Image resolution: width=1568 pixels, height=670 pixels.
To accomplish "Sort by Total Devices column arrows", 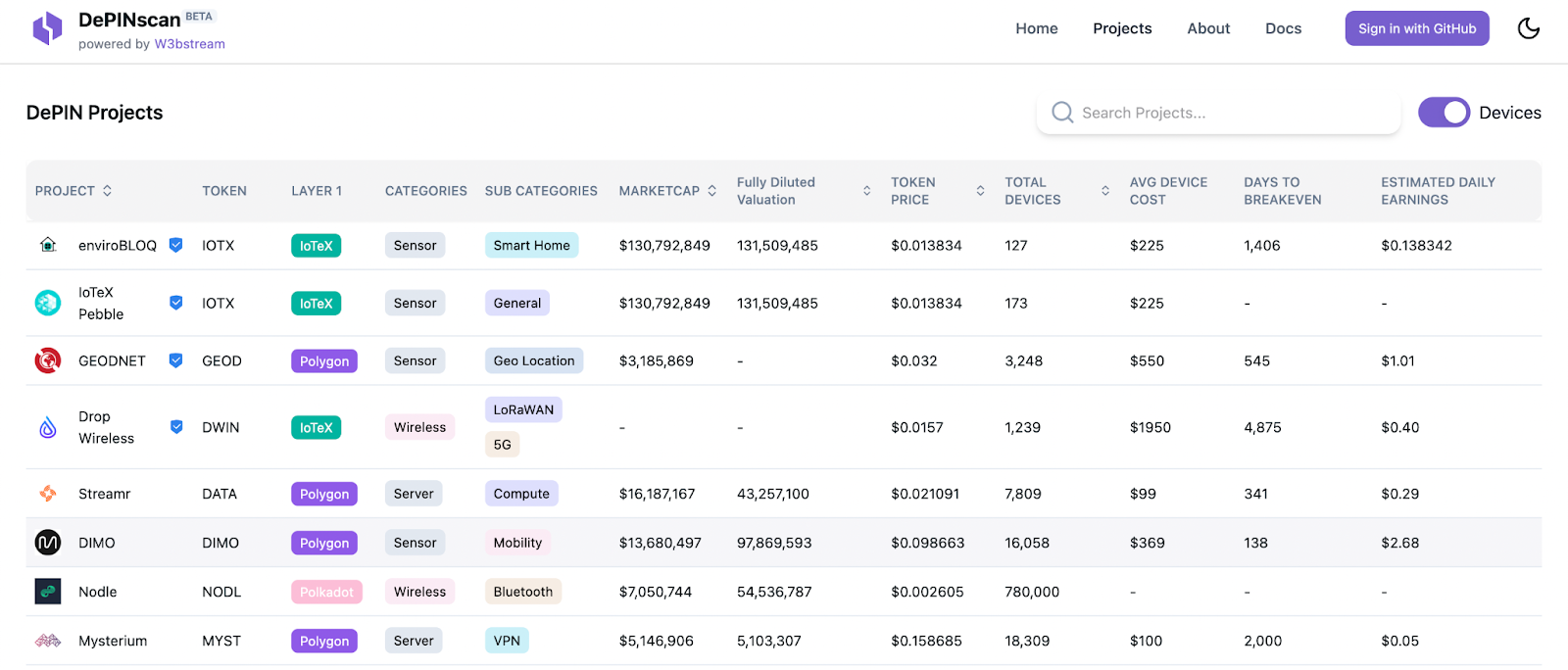I will 1105,191.
